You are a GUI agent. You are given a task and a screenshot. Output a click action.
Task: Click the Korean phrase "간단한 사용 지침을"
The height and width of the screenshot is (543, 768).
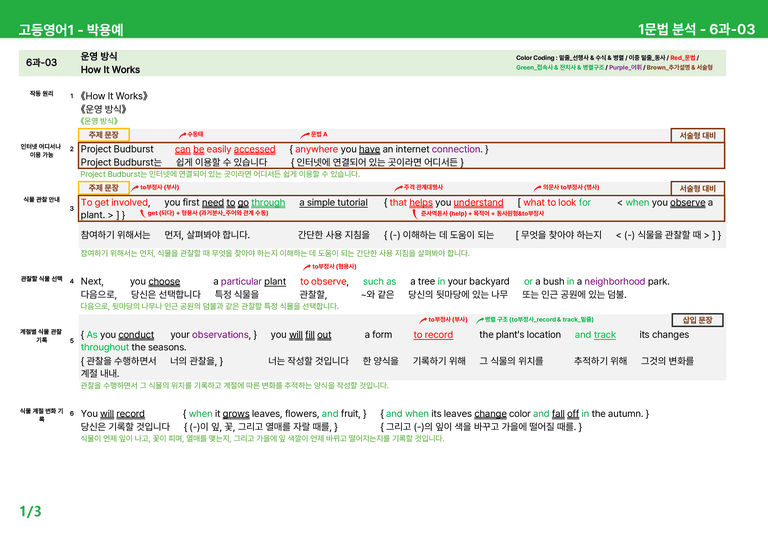(x=334, y=235)
